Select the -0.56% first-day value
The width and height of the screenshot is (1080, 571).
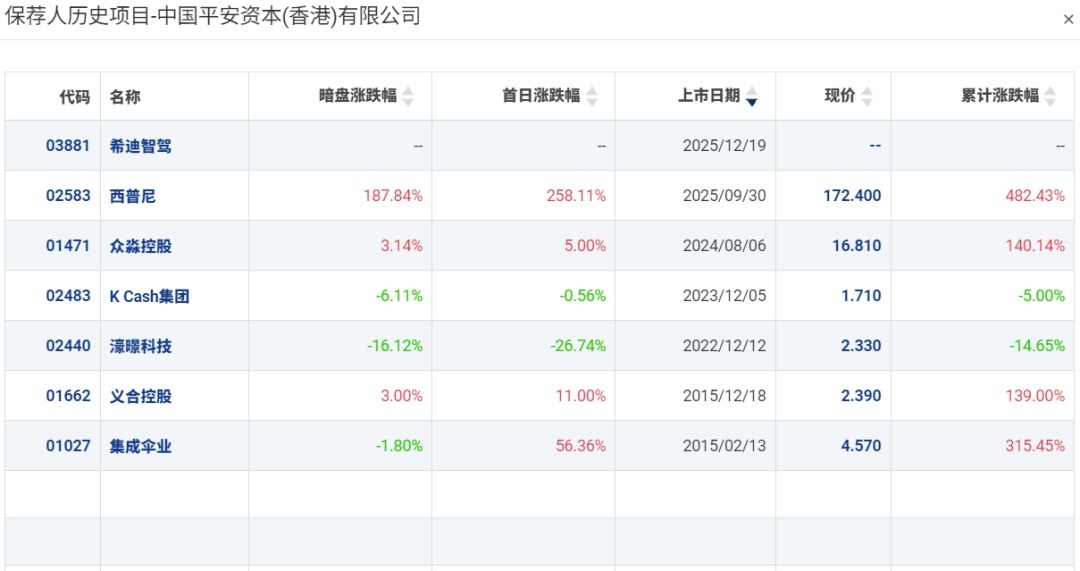pyautogui.click(x=582, y=295)
